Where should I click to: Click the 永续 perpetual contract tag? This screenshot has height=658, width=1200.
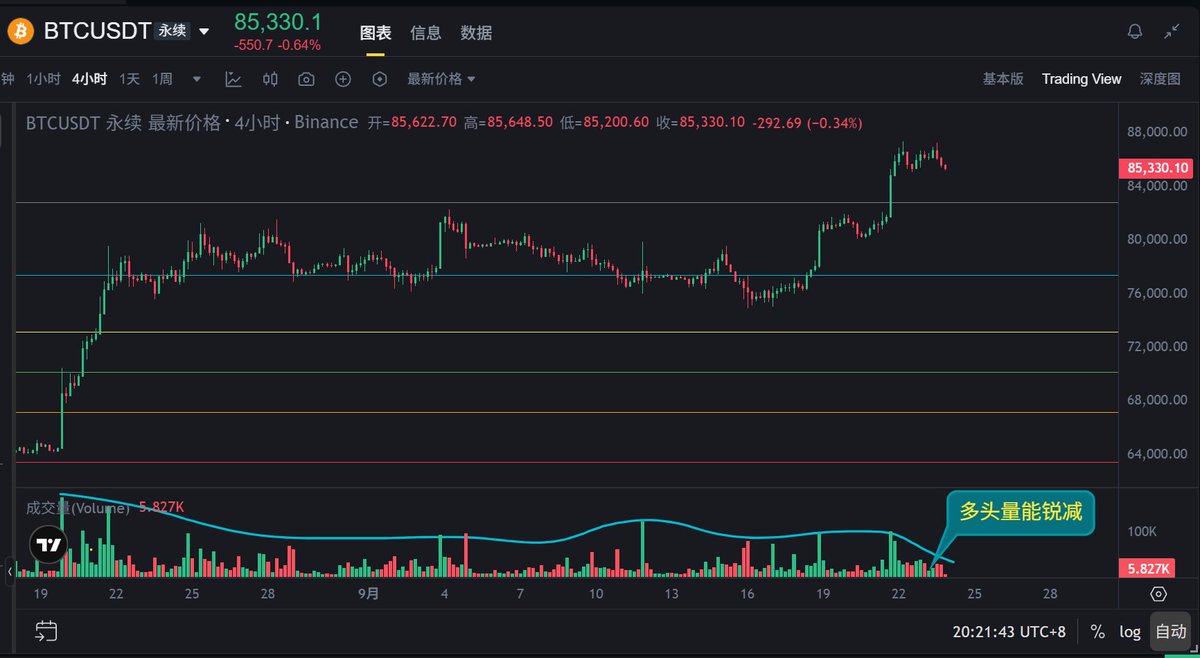coord(171,31)
